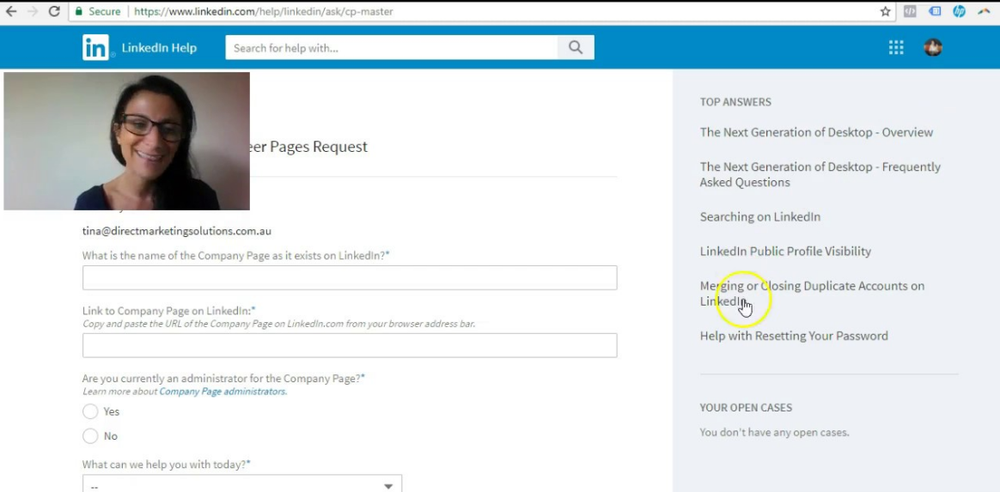Open Help with Resetting Your Password

[x=794, y=335]
